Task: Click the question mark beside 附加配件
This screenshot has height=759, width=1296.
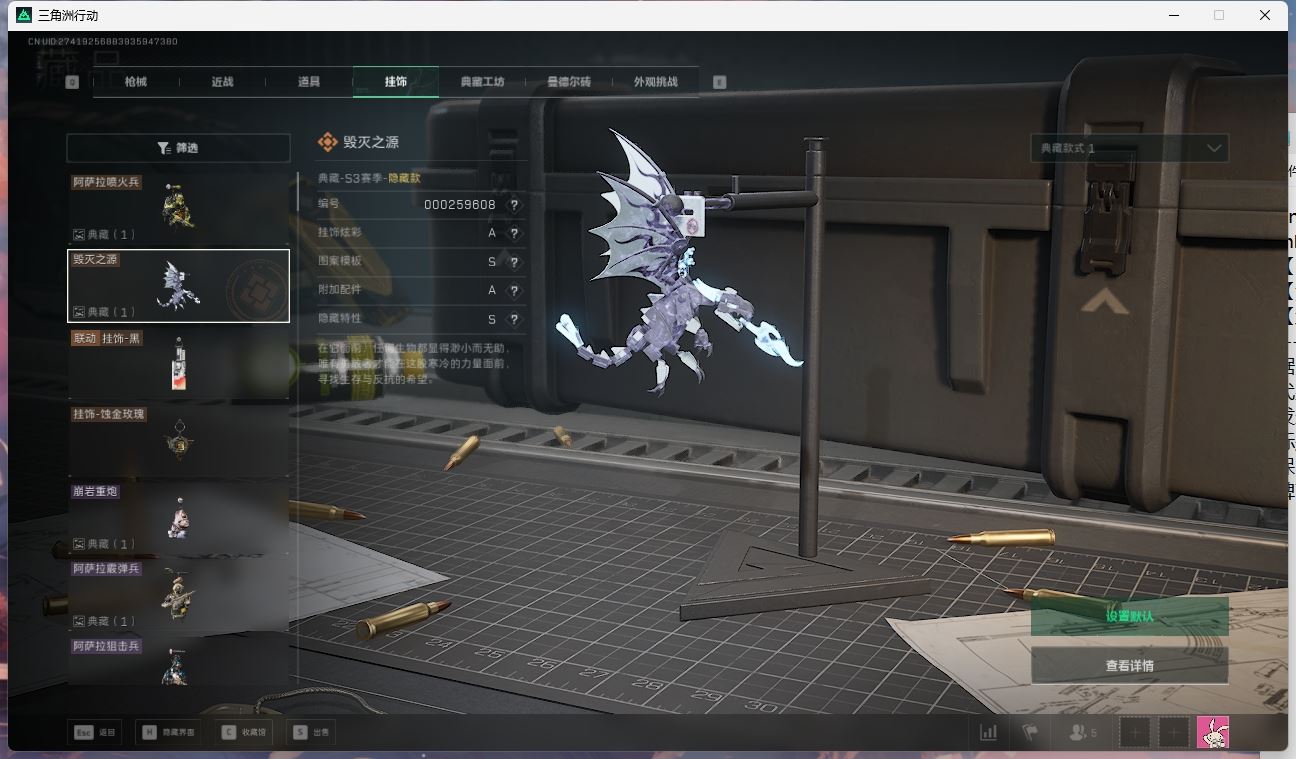Action: point(514,290)
